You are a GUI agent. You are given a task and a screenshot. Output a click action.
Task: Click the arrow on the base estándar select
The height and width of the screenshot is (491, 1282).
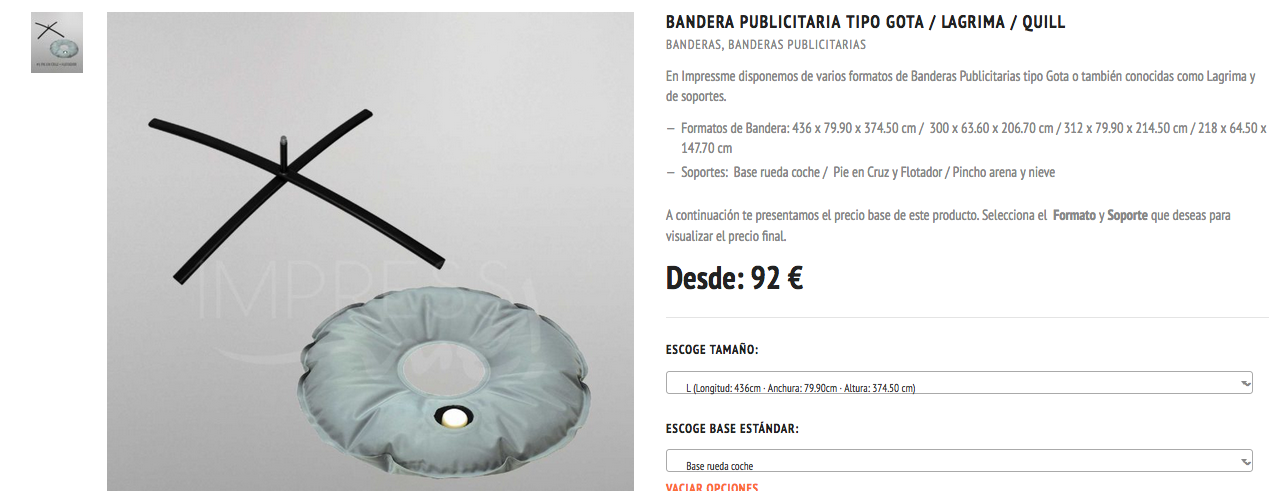1245,461
